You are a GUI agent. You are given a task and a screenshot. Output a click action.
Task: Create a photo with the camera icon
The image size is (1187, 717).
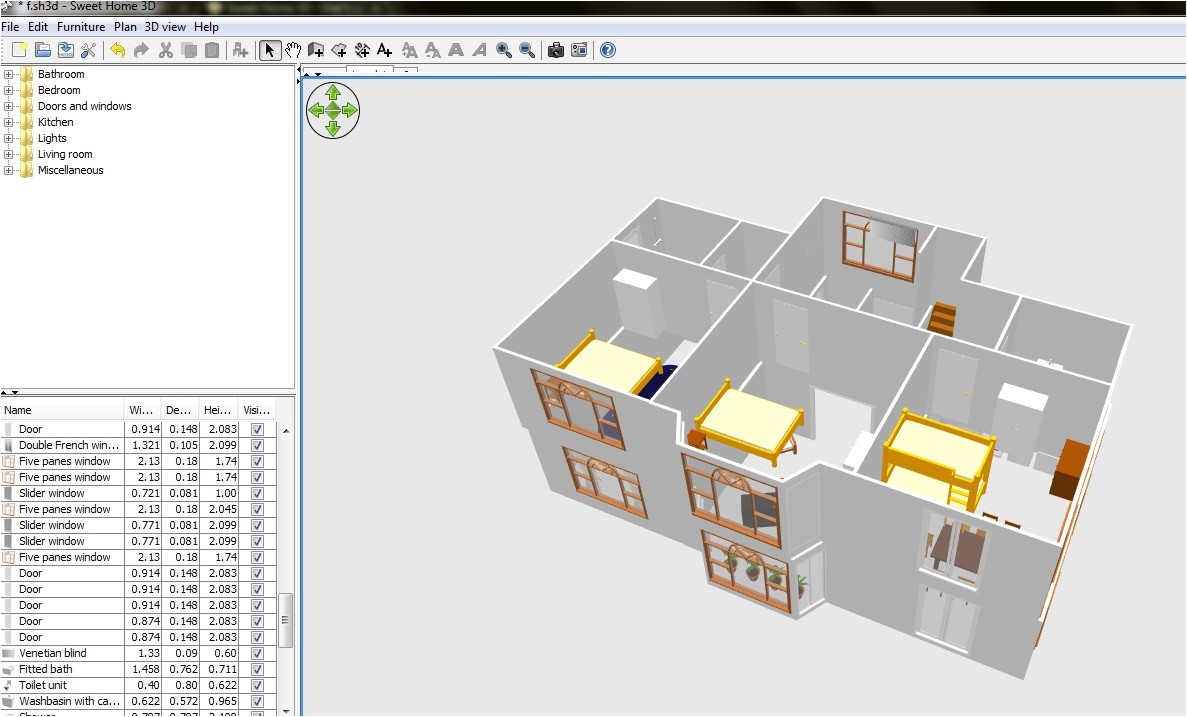point(556,49)
